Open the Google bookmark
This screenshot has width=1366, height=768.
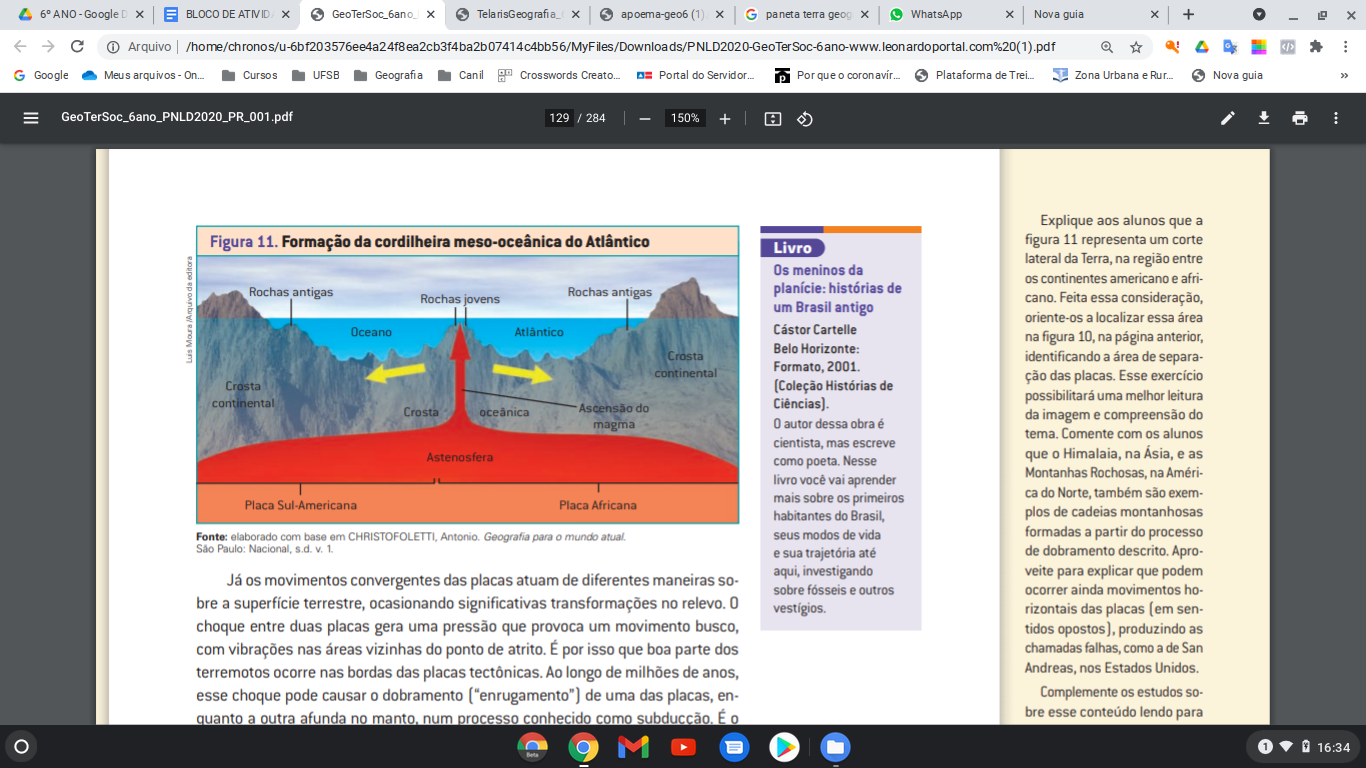coord(40,75)
